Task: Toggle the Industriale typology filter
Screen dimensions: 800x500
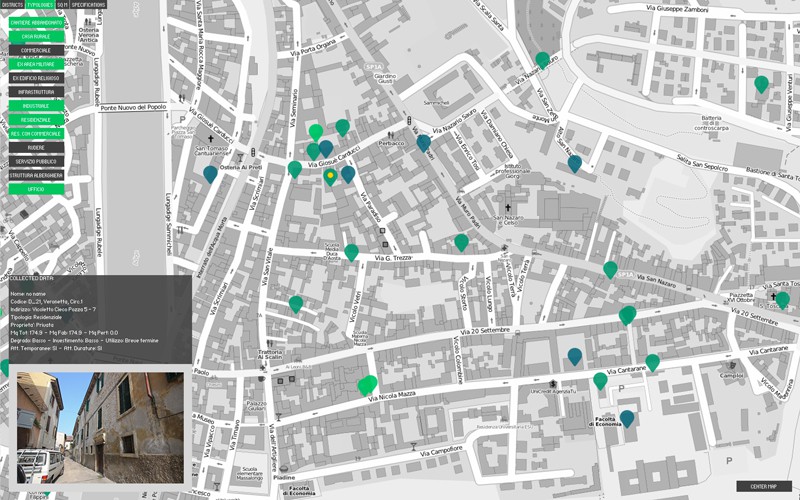Action: [36, 106]
